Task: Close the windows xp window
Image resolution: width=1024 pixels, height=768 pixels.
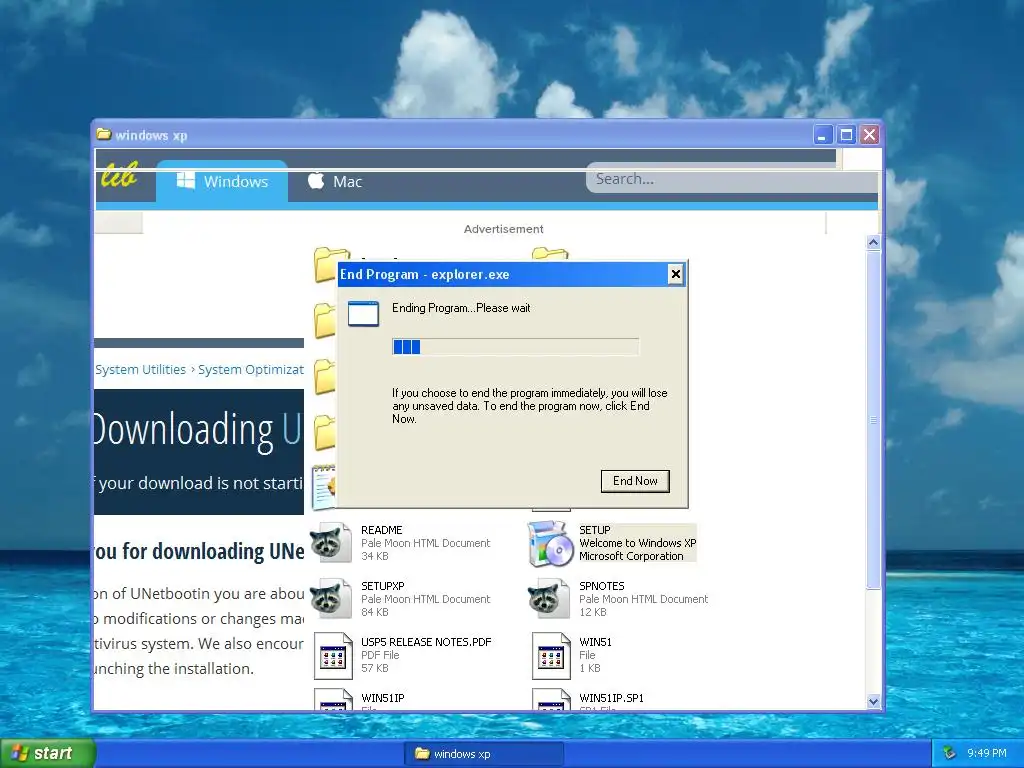Action: click(869, 135)
